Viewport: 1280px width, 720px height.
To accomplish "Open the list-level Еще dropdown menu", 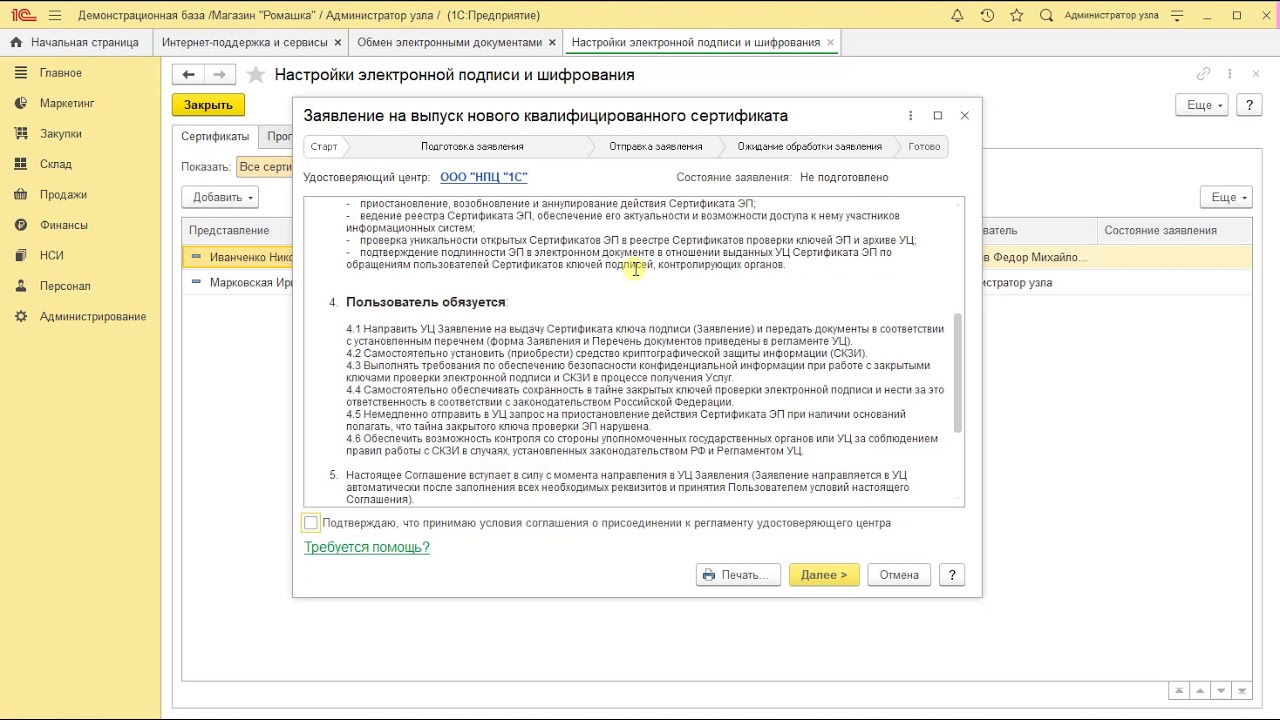I will [1226, 197].
